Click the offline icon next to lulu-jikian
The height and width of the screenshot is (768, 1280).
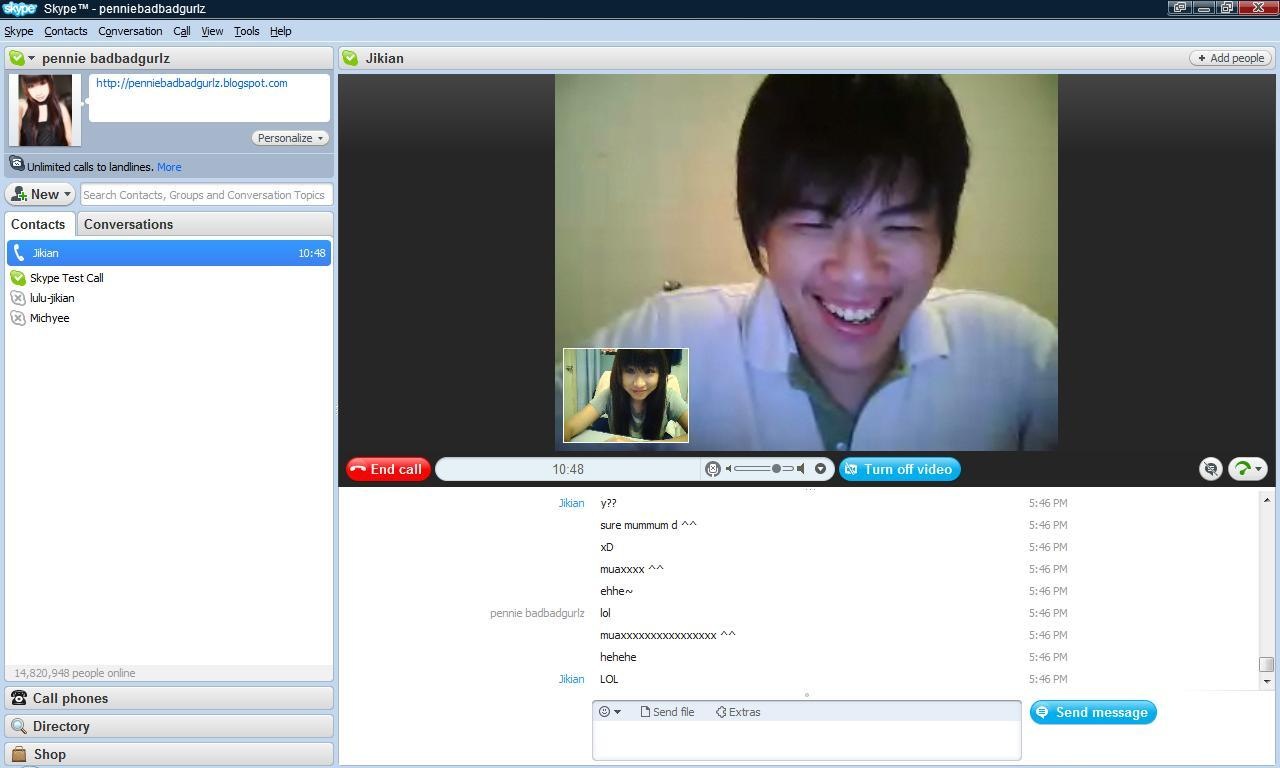(18, 298)
